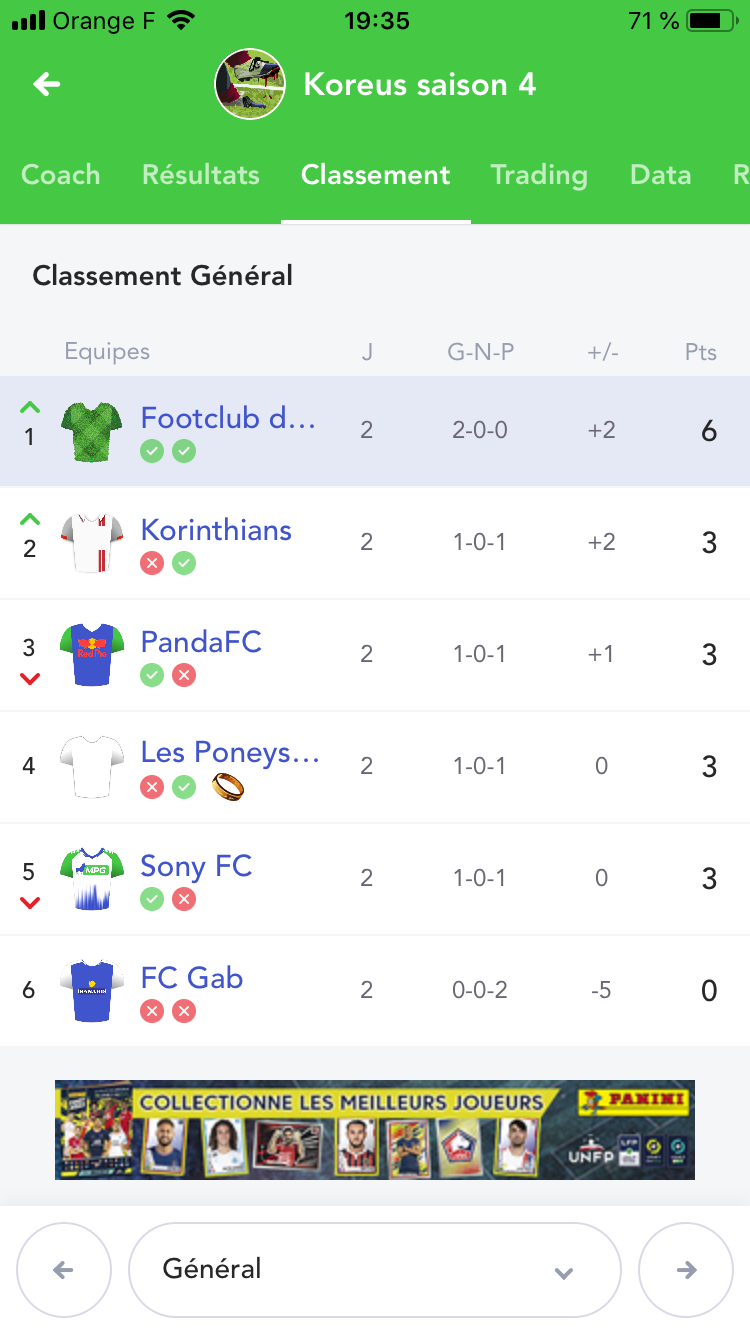This screenshot has height=1334, width=750.
Task: Open the Korinthians team link
Action: pos(216,530)
